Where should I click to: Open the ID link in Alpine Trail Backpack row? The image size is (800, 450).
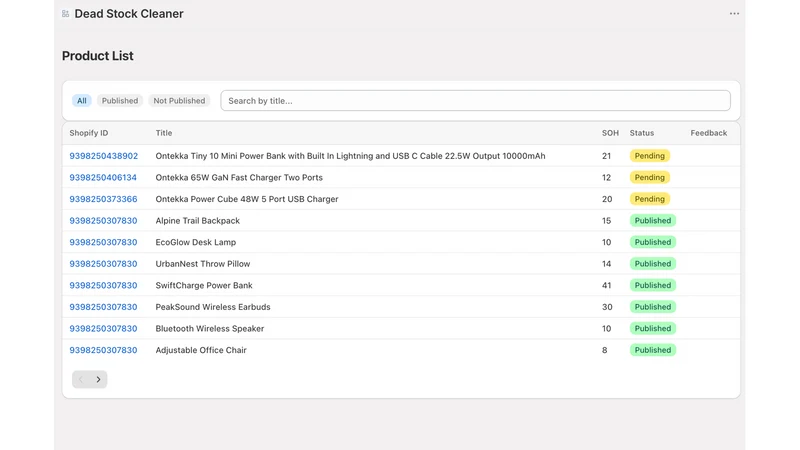pos(103,220)
